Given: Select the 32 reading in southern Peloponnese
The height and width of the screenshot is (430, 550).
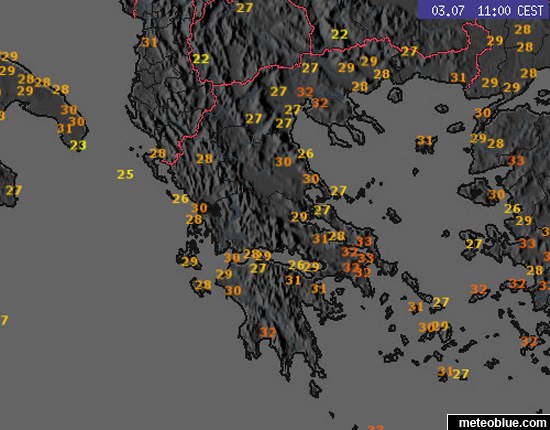Looking at the screenshot, I should coord(268,332).
